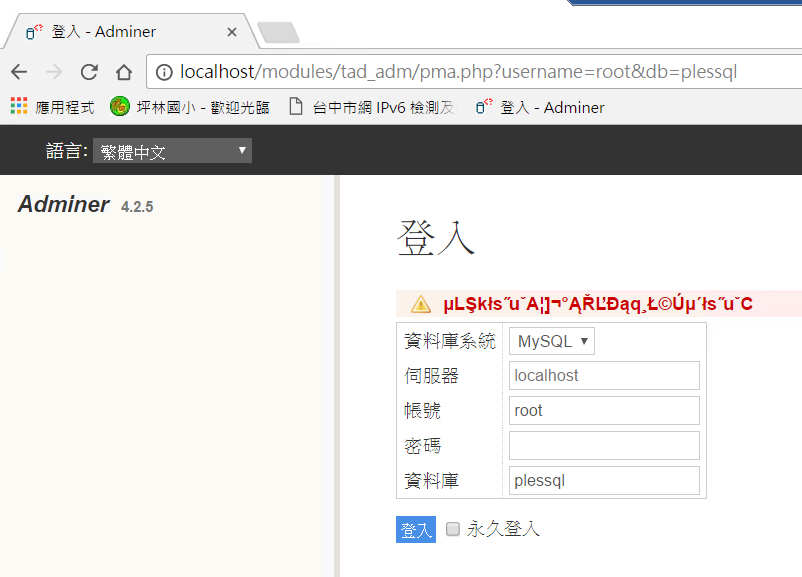Reload the current page
Screen dimensions: 802x577
[89, 72]
